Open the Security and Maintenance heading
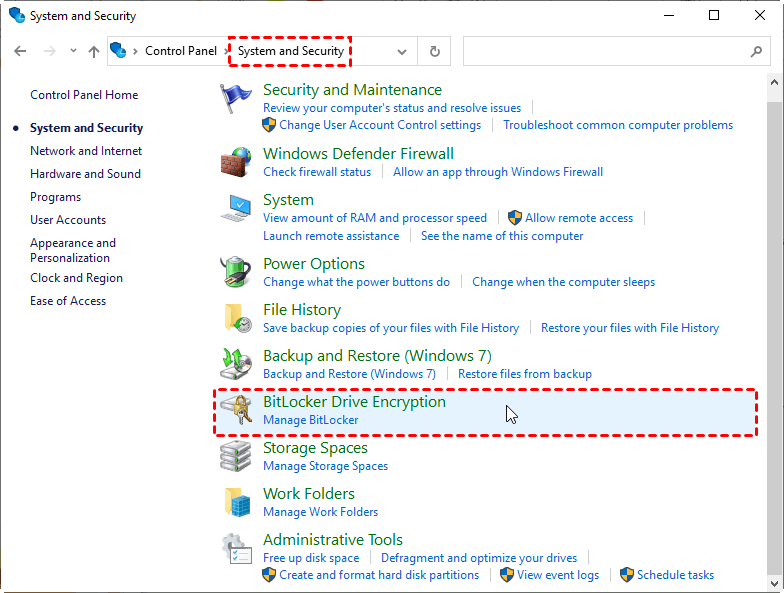Image resolution: width=784 pixels, height=593 pixels. [x=352, y=90]
